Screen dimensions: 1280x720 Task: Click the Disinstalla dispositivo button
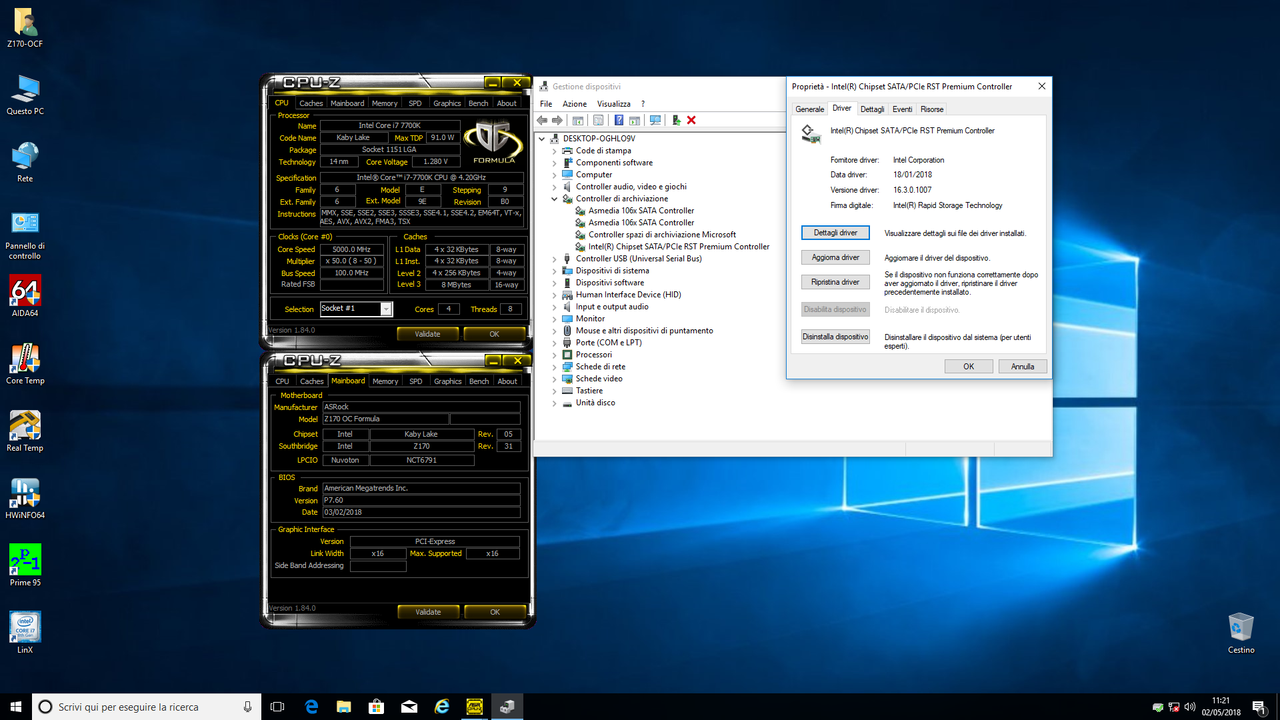point(836,337)
